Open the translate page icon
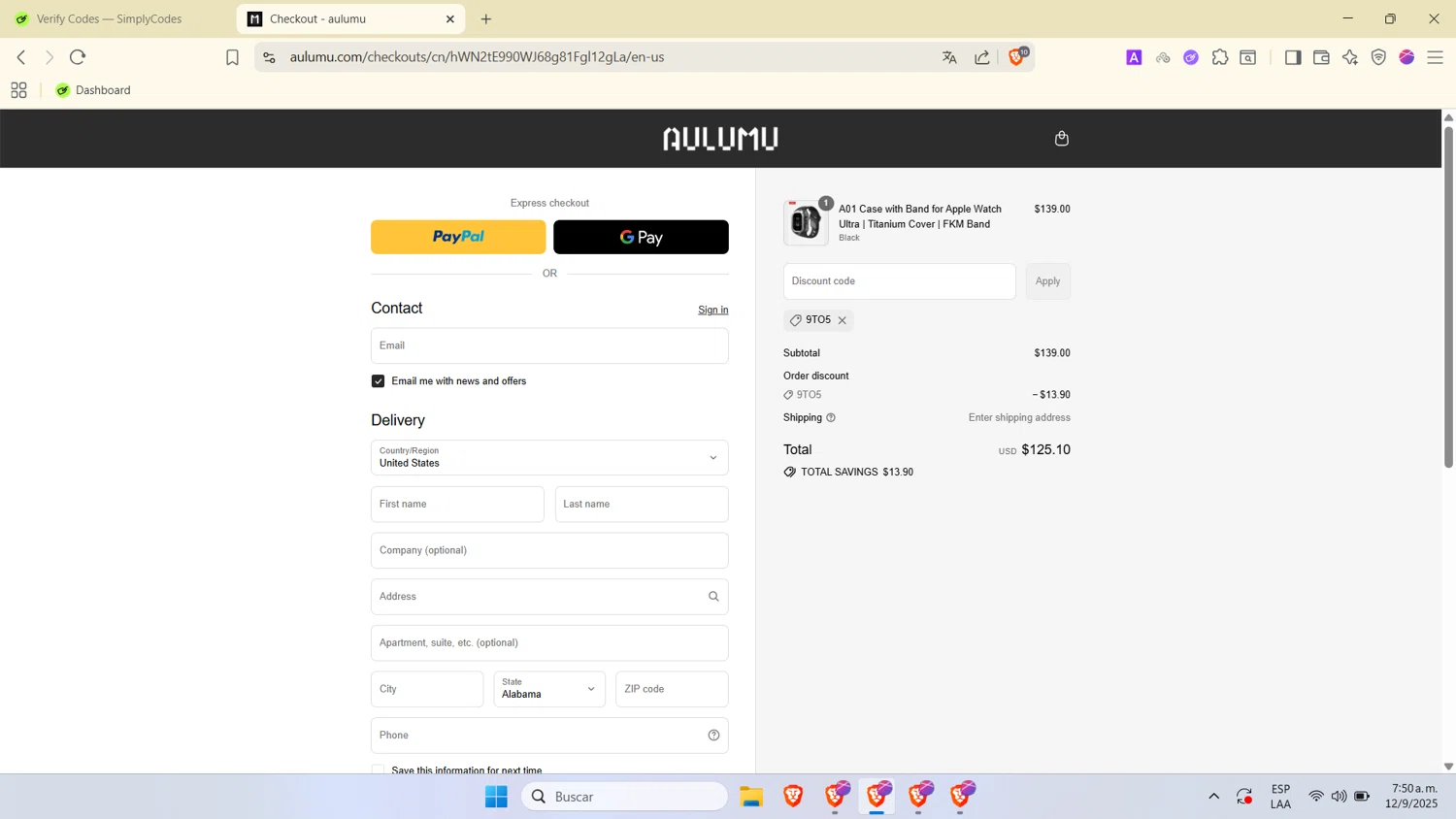 (949, 57)
